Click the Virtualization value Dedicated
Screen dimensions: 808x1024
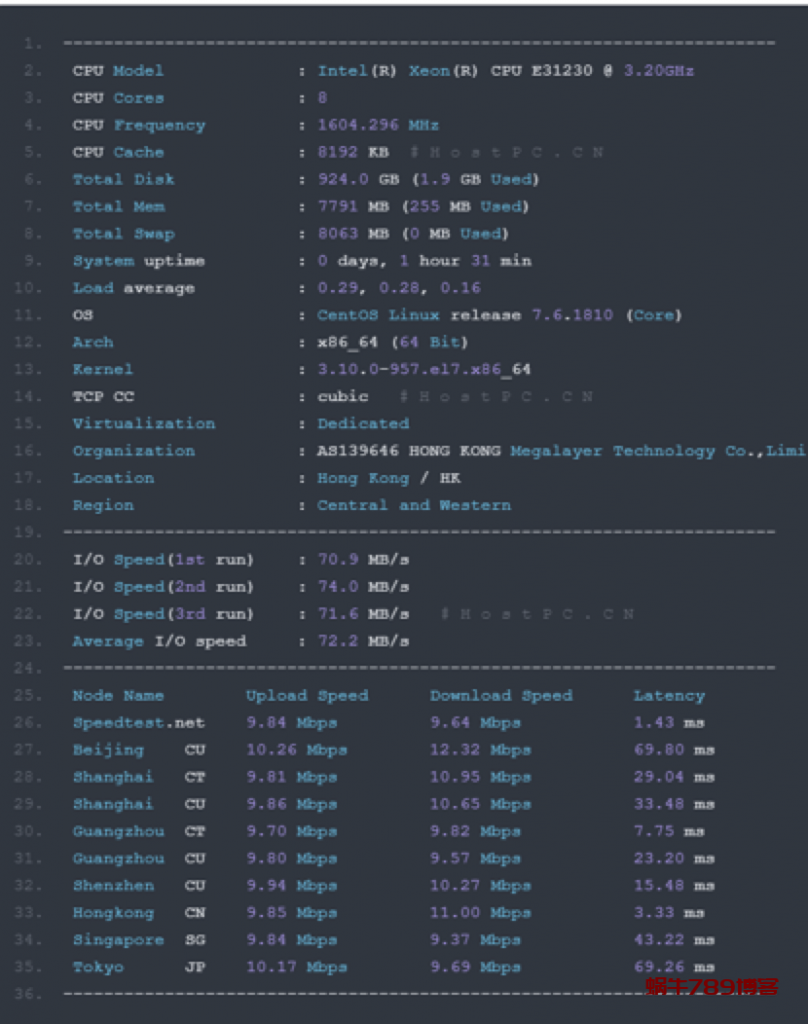363,424
